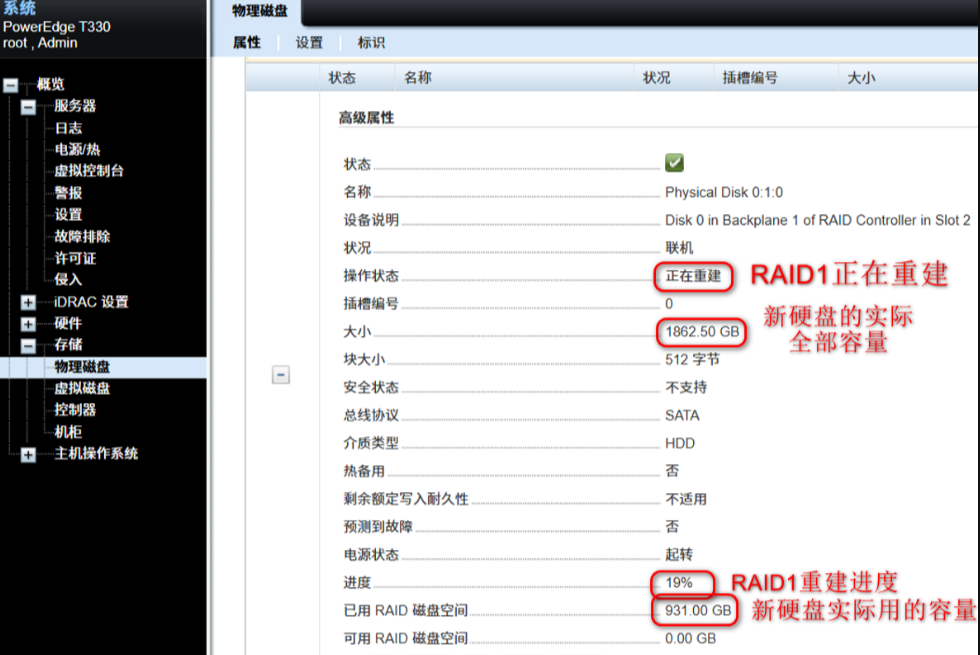This screenshot has height=655, width=980.
Task: Collapse the 存储 tree node
Action: pos(28,346)
